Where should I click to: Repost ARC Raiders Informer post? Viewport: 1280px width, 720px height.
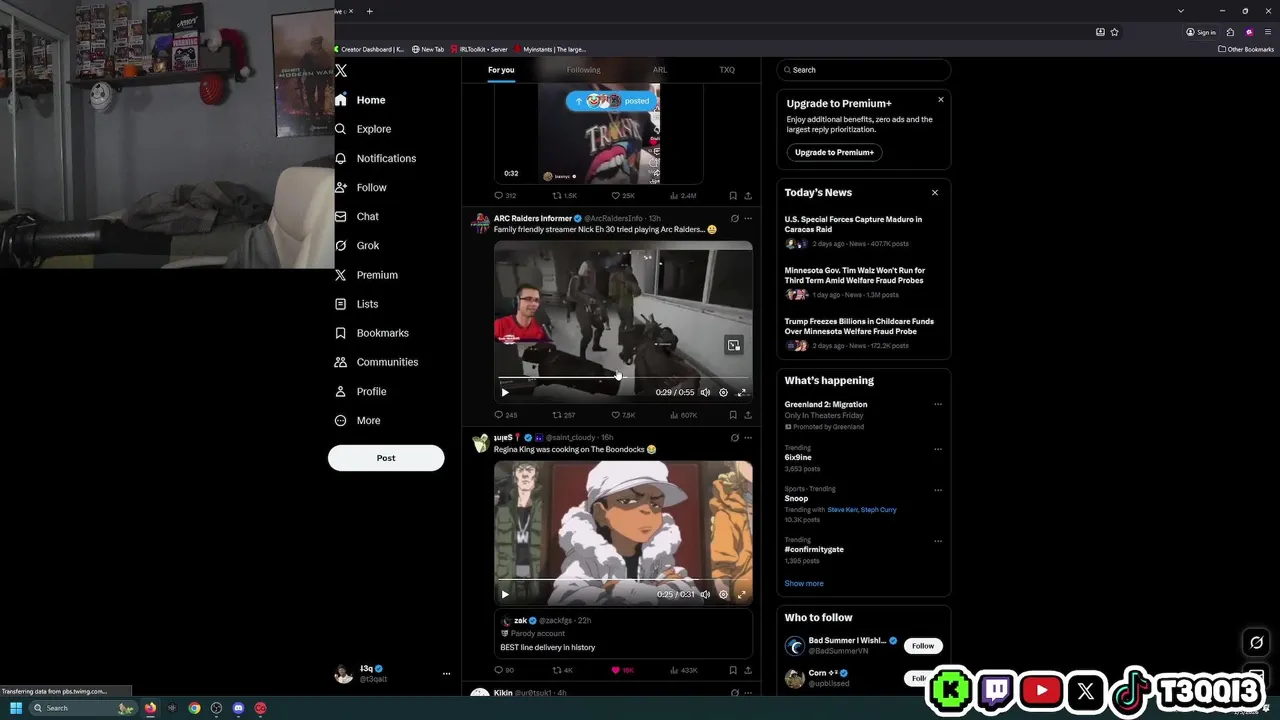click(564, 415)
